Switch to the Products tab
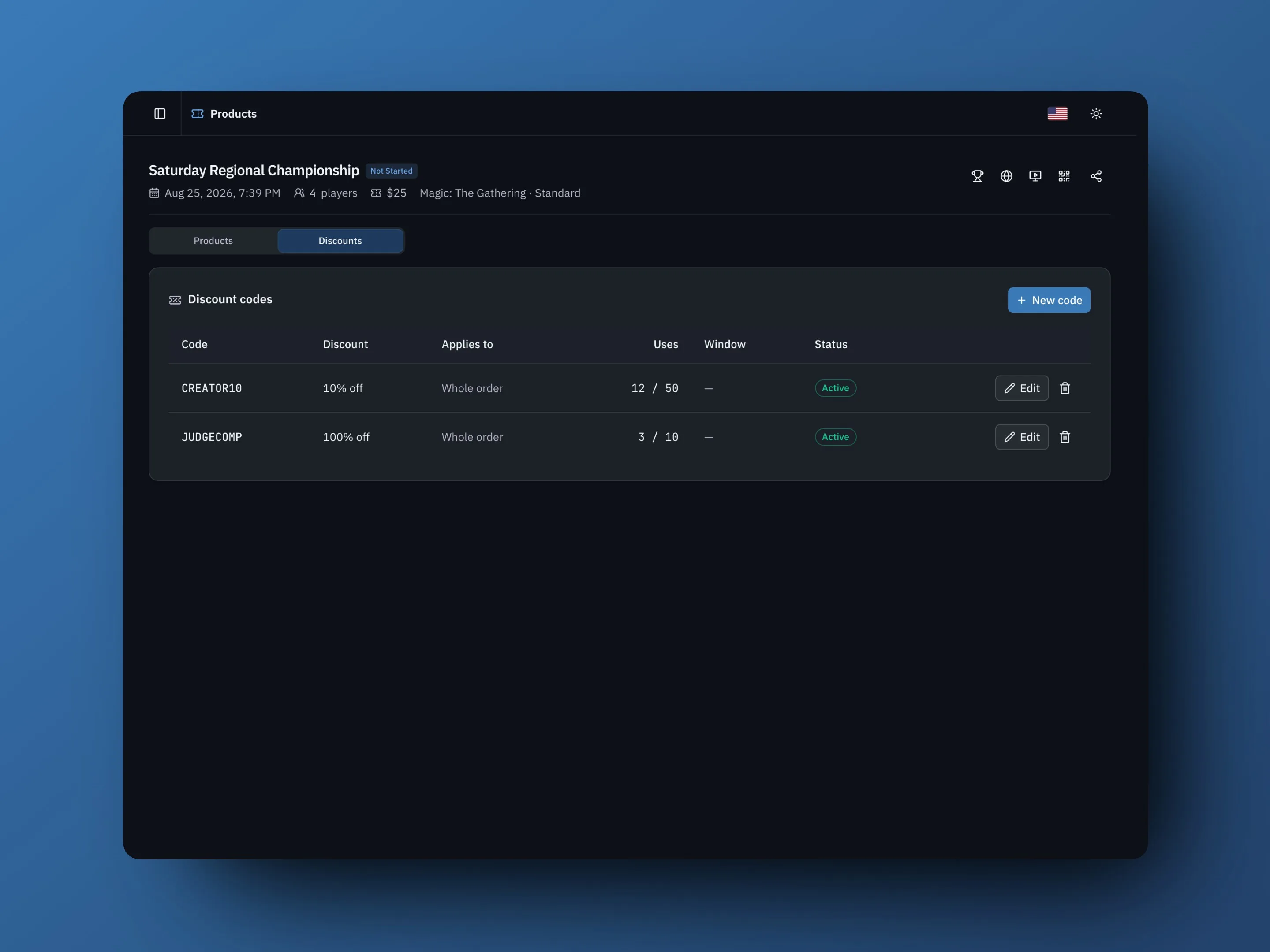This screenshot has height=952, width=1270. [213, 241]
